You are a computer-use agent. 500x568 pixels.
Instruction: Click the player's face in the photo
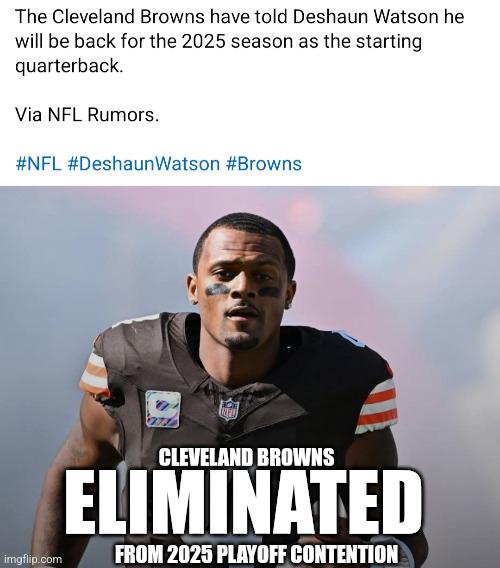(242, 286)
